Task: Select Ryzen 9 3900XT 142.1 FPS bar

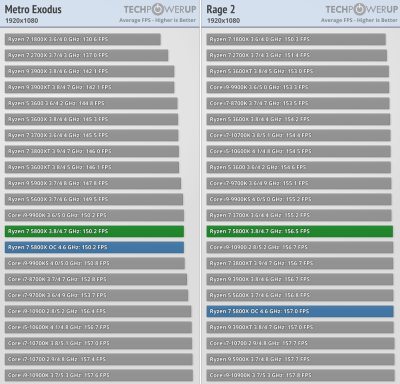Action: pos(89,87)
